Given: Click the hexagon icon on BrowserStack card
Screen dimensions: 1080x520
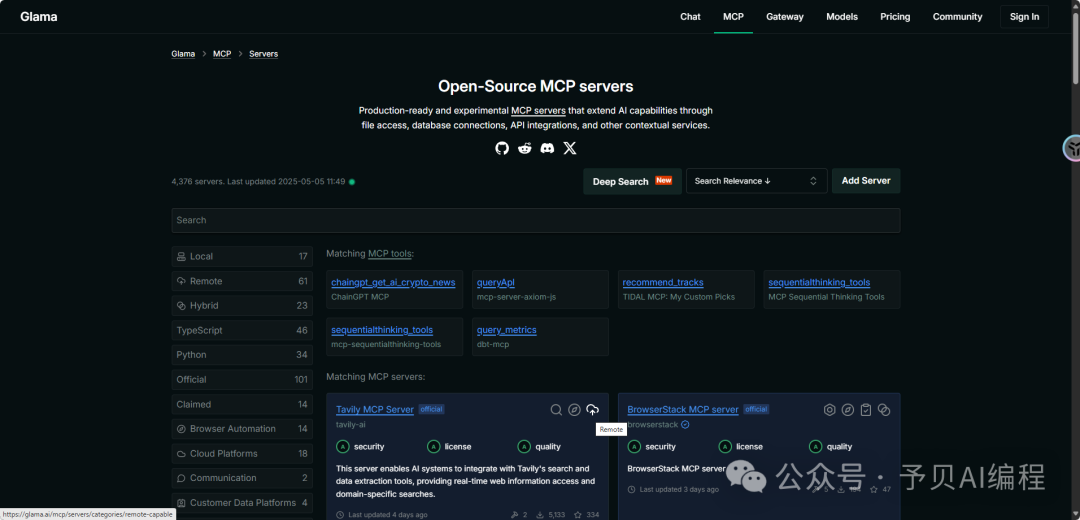Looking at the screenshot, I should [x=830, y=410].
